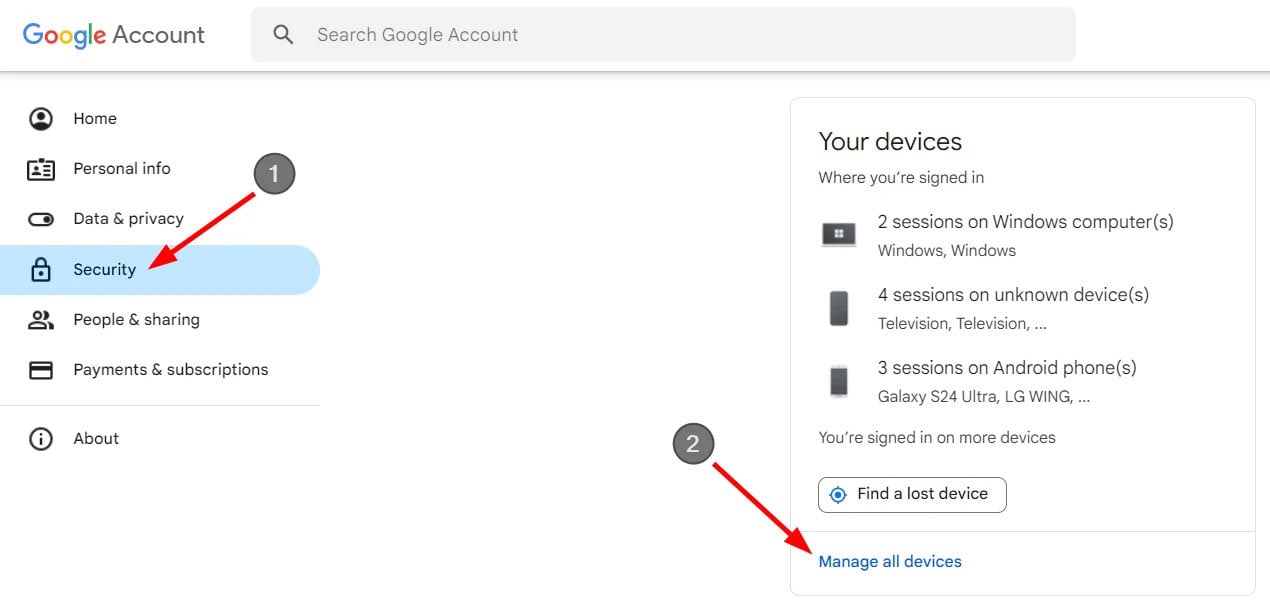Viewport: 1270px width, 611px height.
Task: View 3 sessions on Android phone(s)
Action: pyautogui.click(x=1007, y=368)
